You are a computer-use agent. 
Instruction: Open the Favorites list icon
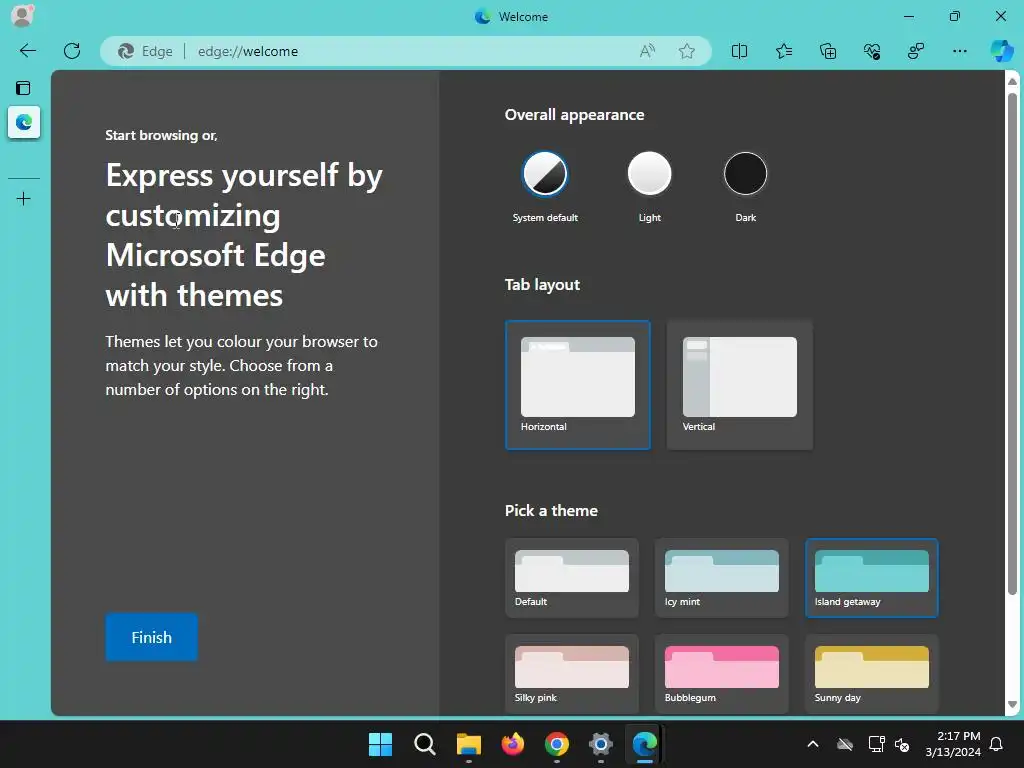(784, 51)
